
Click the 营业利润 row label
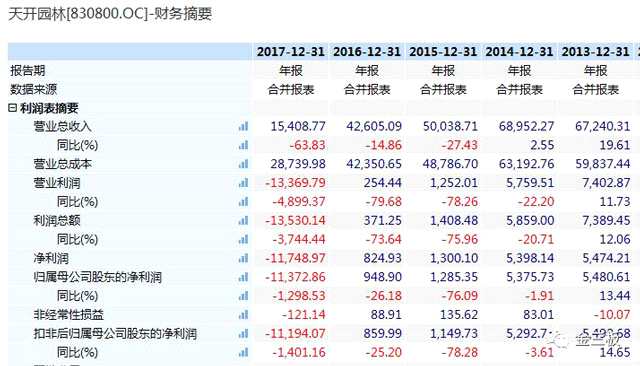(x=57, y=183)
